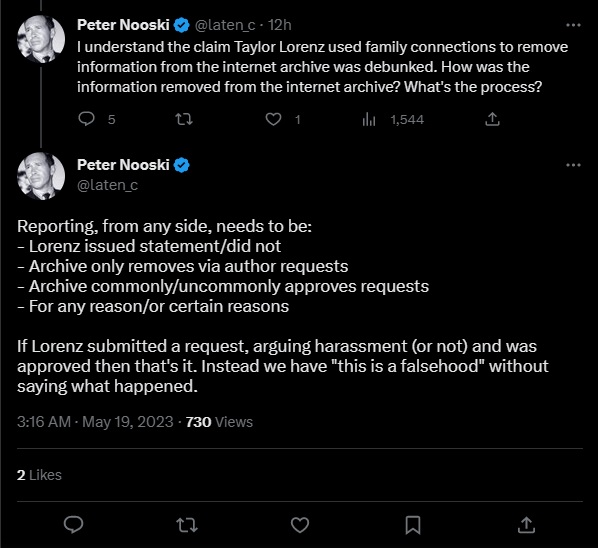This screenshot has width=598, height=548.
Task: Click the main tweet's profile avatar
Action: [41, 176]
